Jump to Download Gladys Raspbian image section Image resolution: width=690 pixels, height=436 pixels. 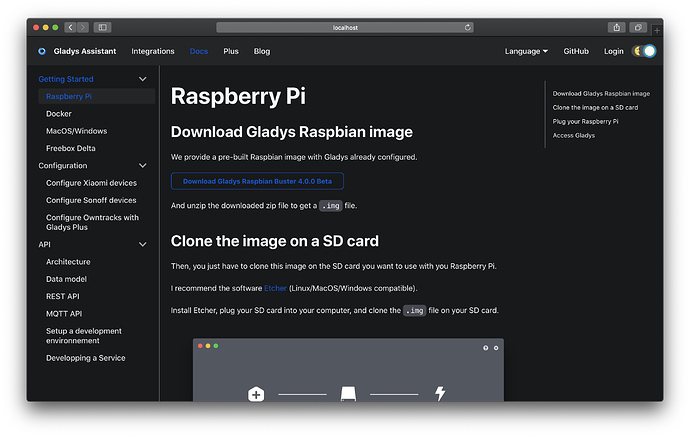click(x=601, y=94)
